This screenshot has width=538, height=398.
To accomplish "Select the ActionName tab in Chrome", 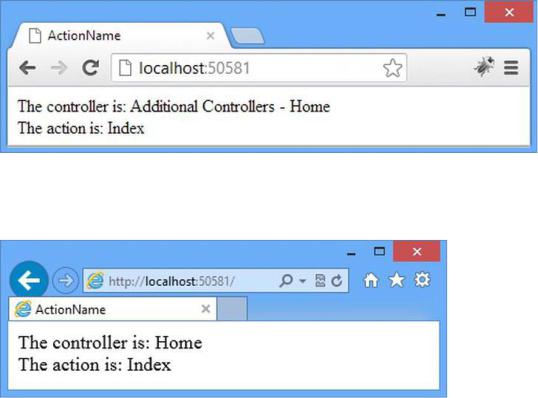I will (x=120, y=35).
